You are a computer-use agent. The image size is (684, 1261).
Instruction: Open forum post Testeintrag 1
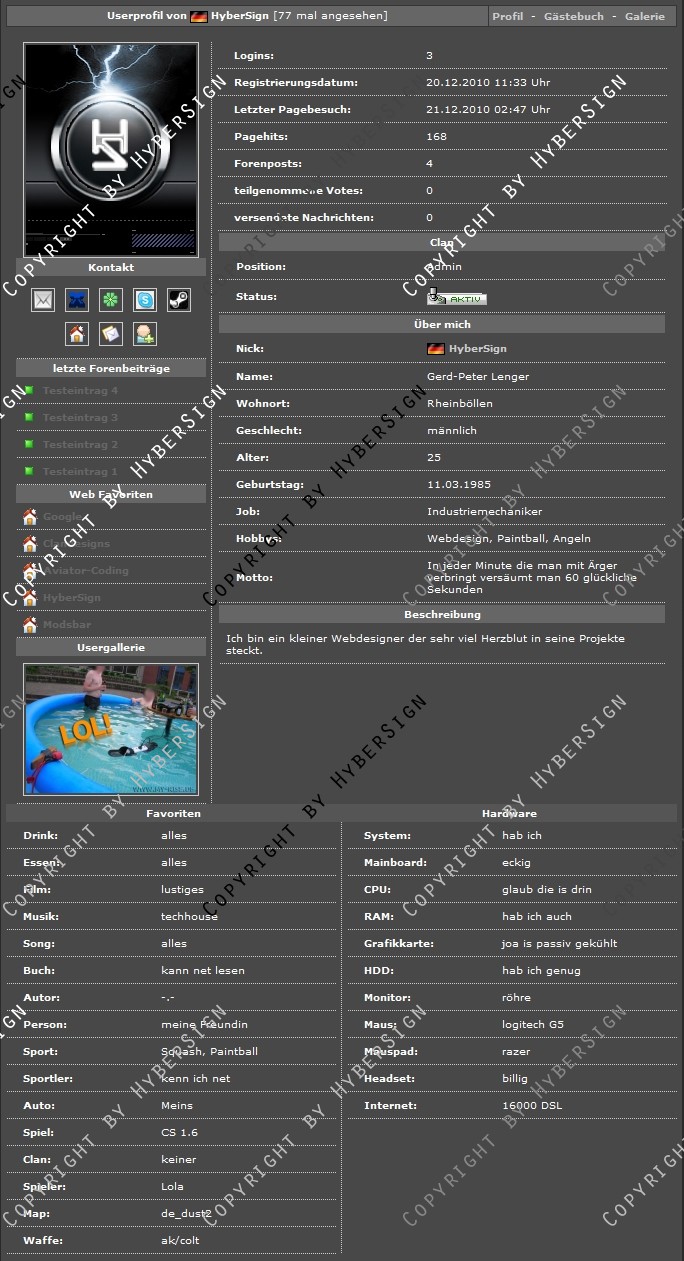80,472
